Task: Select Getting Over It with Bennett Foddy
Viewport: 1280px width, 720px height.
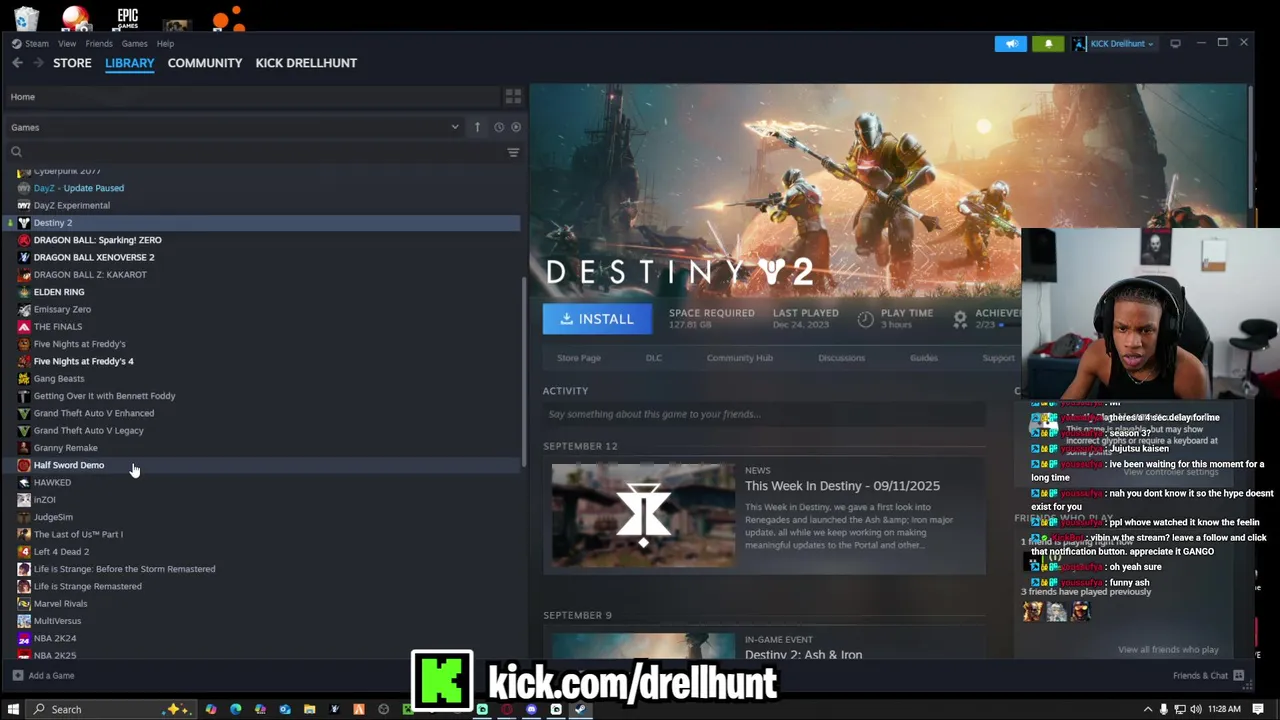Action: pos(104,396)
